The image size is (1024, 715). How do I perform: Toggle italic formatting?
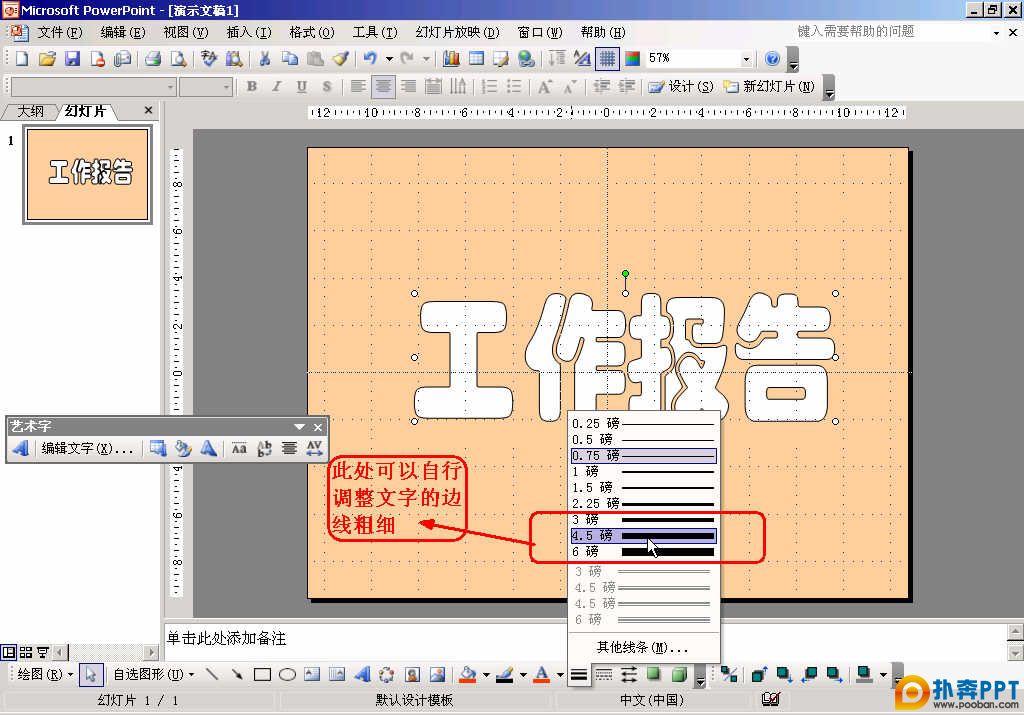[277, 86]
